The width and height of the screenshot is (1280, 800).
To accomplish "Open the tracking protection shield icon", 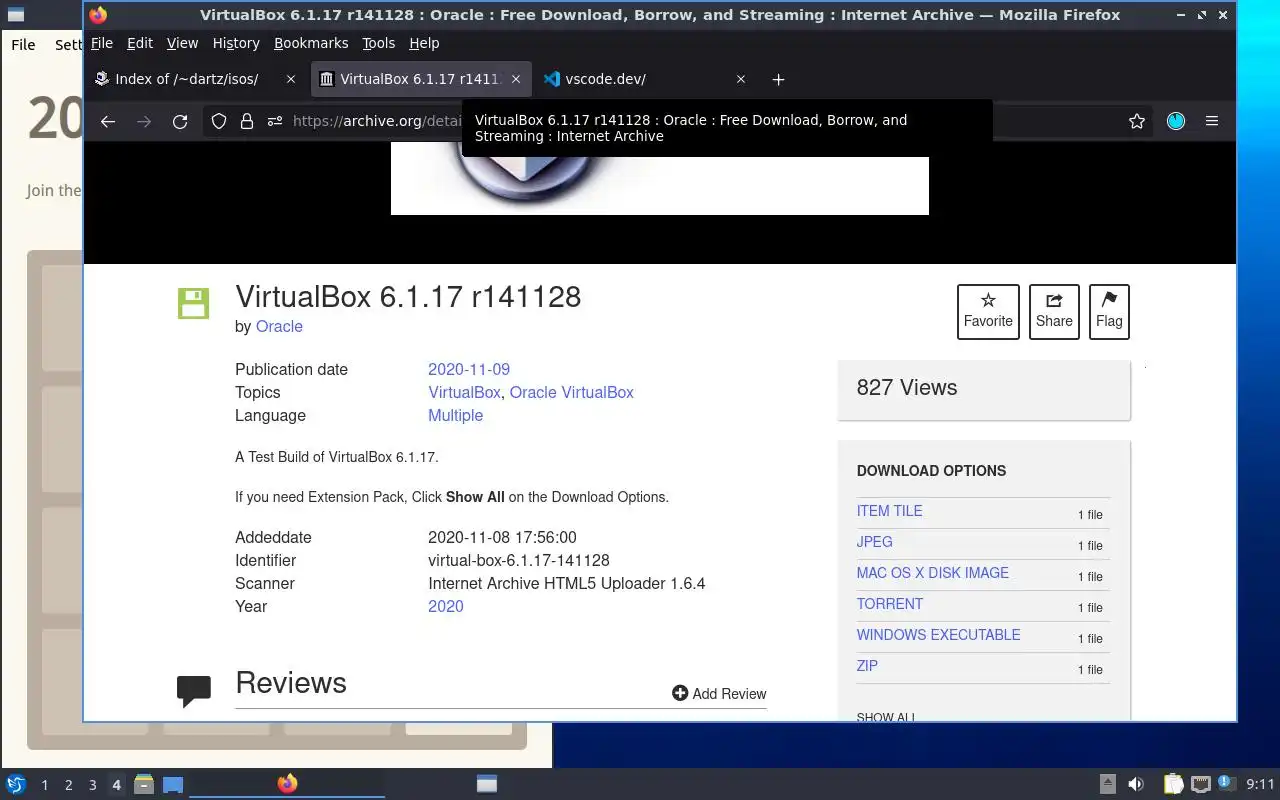I will pyautogui.click(x=219, y=121).
